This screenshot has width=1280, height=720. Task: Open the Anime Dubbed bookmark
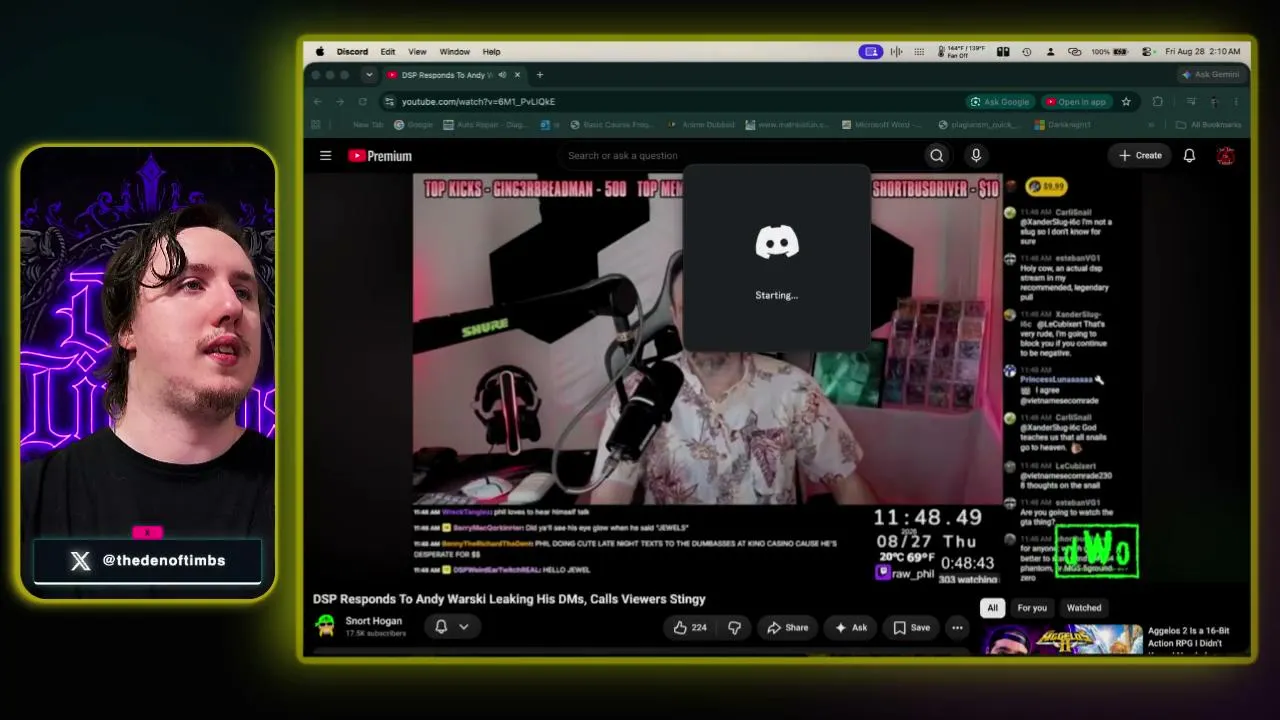coord(701,125)
